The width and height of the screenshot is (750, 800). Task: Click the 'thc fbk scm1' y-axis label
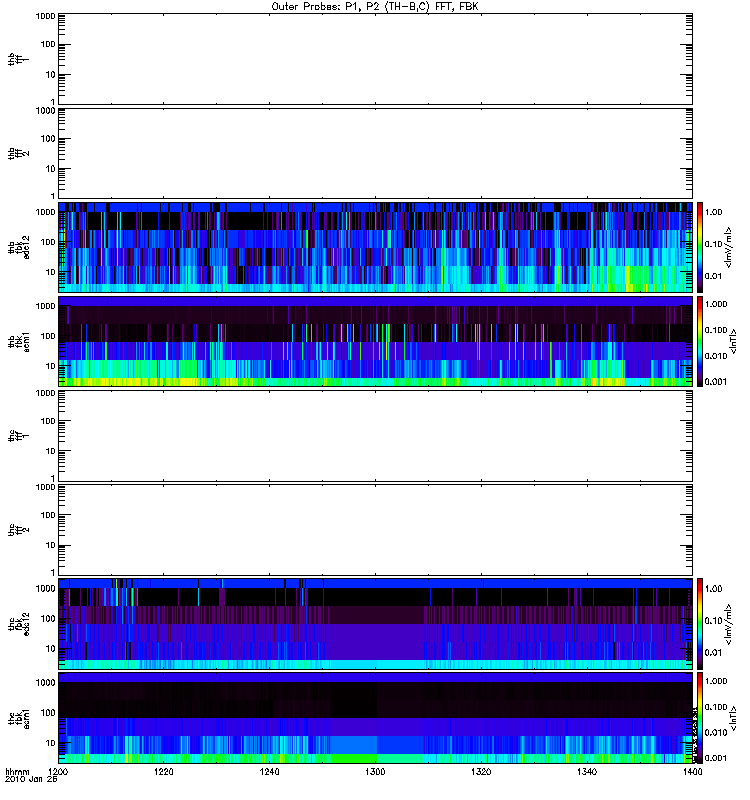pyautogui.click(x=19, y=718)
